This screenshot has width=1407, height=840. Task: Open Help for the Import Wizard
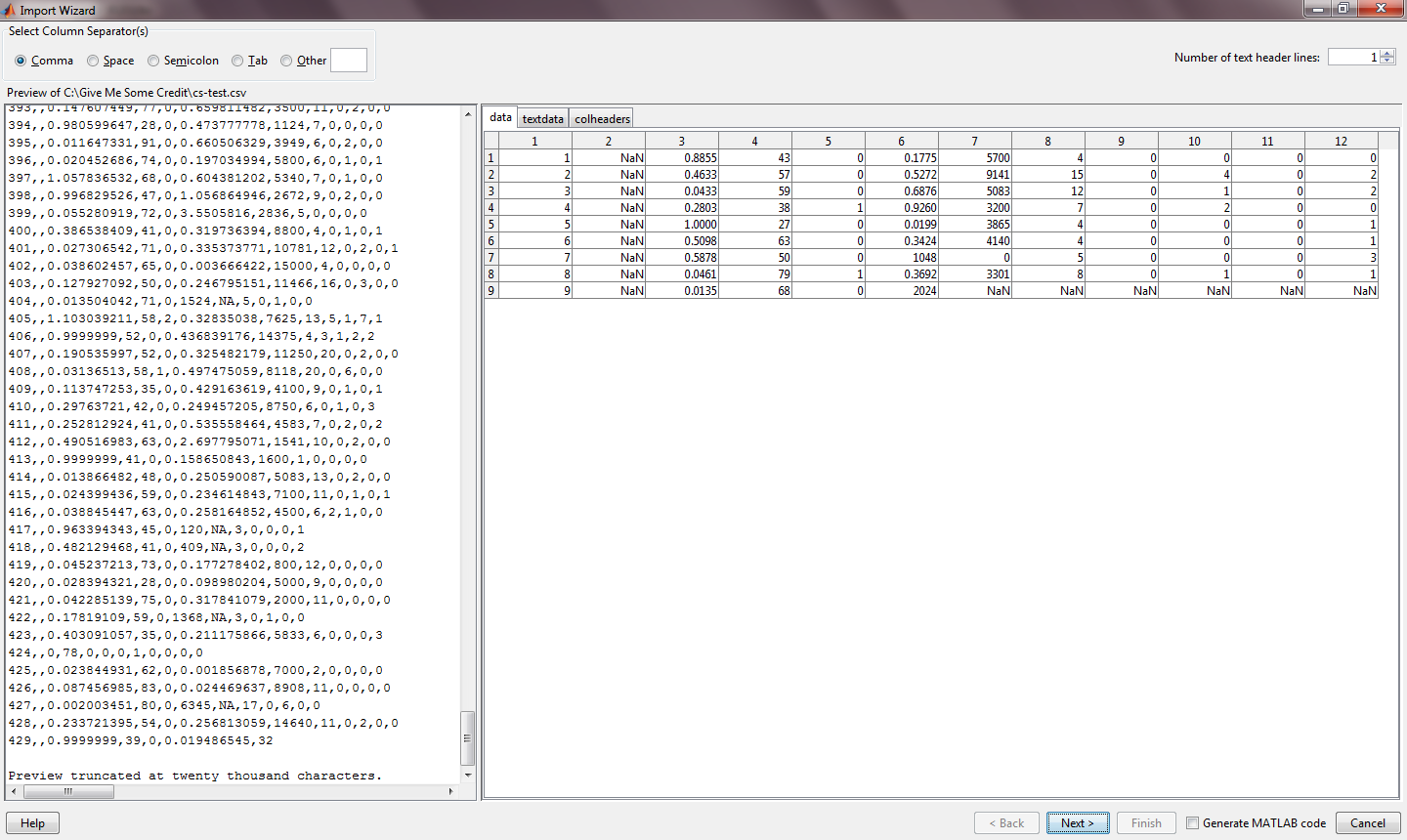point(32,823)
